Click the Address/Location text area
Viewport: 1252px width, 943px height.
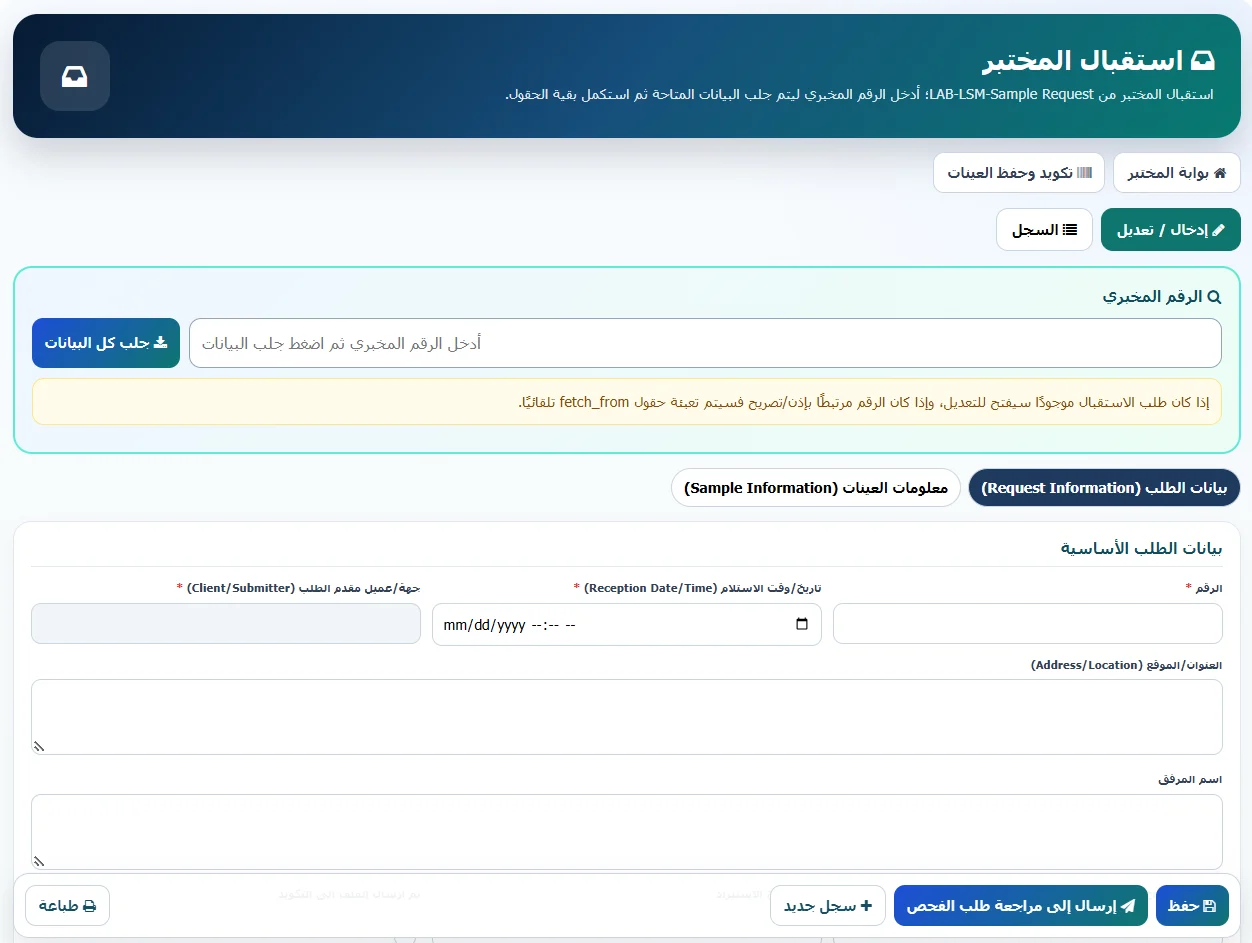point(627,717)
